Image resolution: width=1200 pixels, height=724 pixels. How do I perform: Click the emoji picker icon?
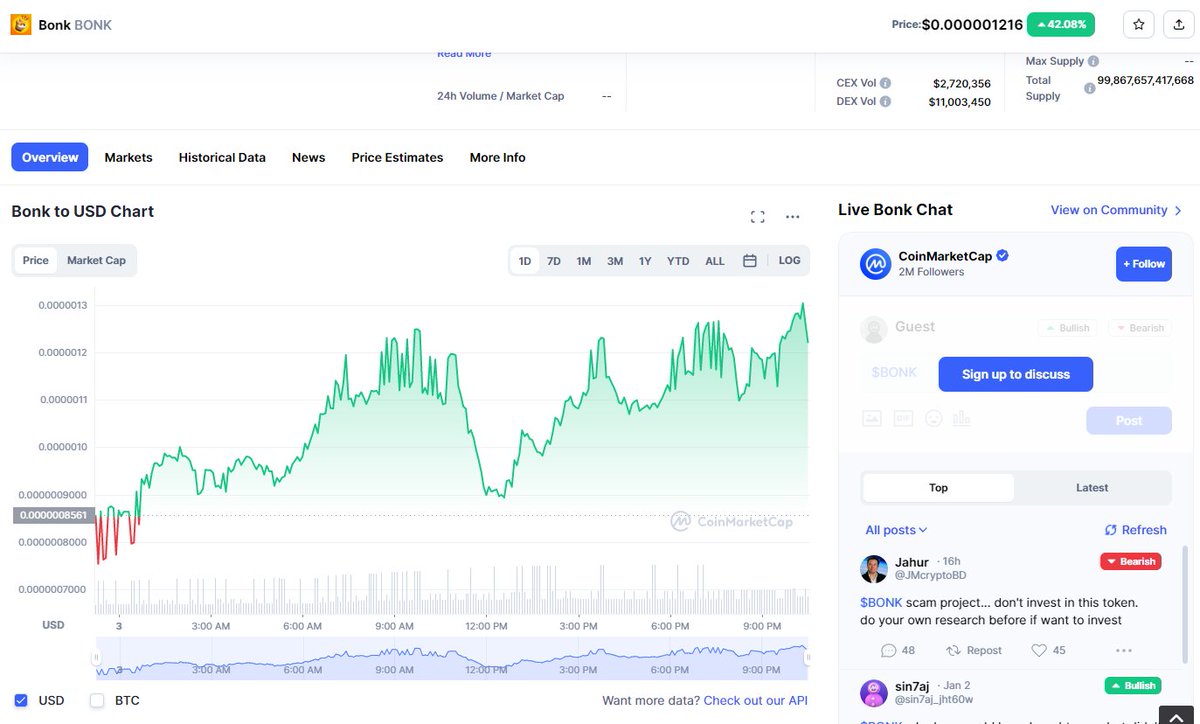point(933,419)
